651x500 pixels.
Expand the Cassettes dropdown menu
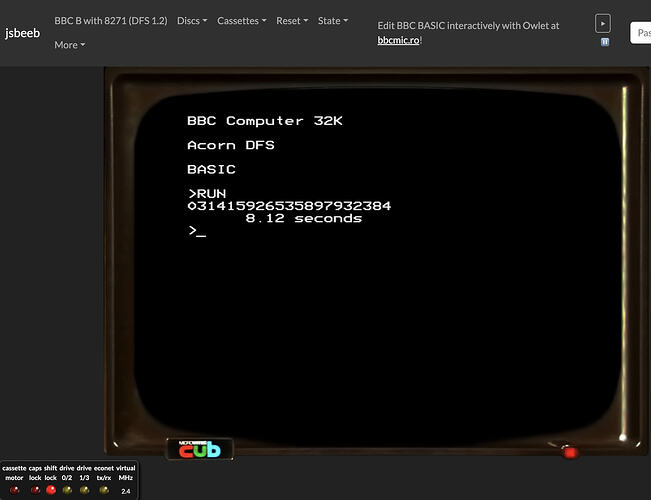tap(242, 21)
